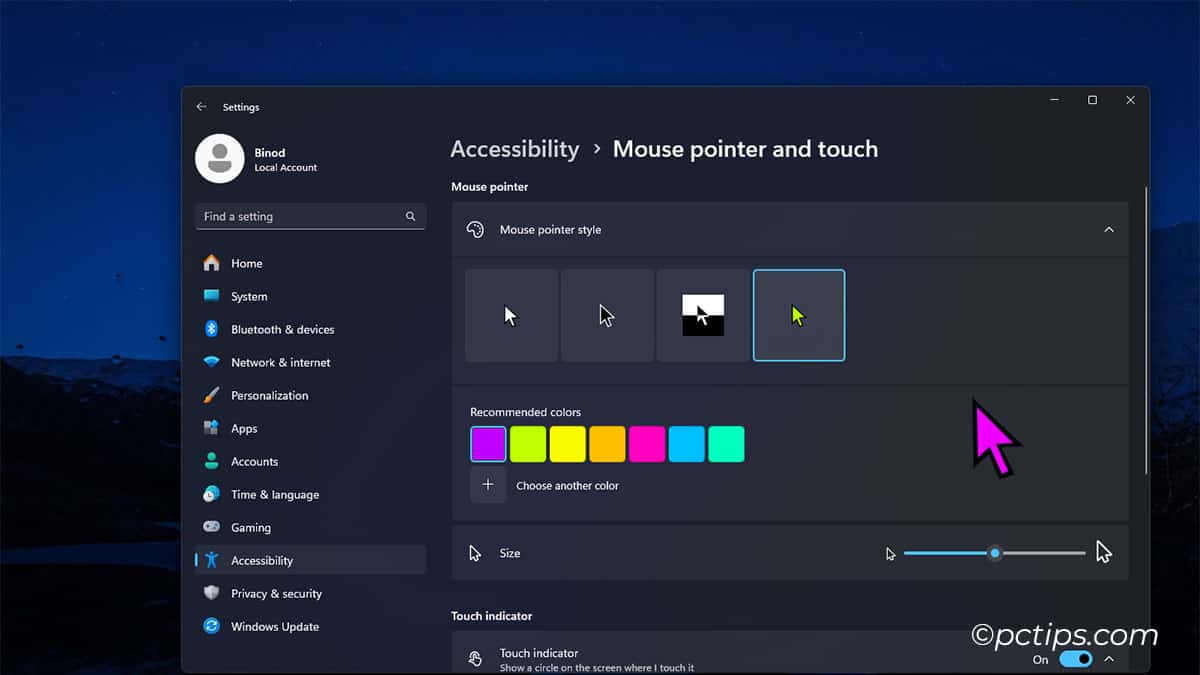Open the Binod Local Account profile
Image resolution: width=1200 pixels, height=675 pixels.
click(x=248, y=158)
